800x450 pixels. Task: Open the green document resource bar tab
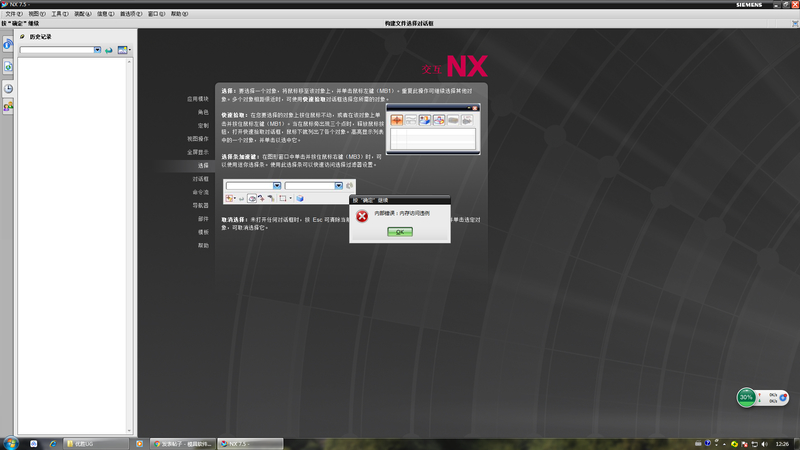pos(8,67)
